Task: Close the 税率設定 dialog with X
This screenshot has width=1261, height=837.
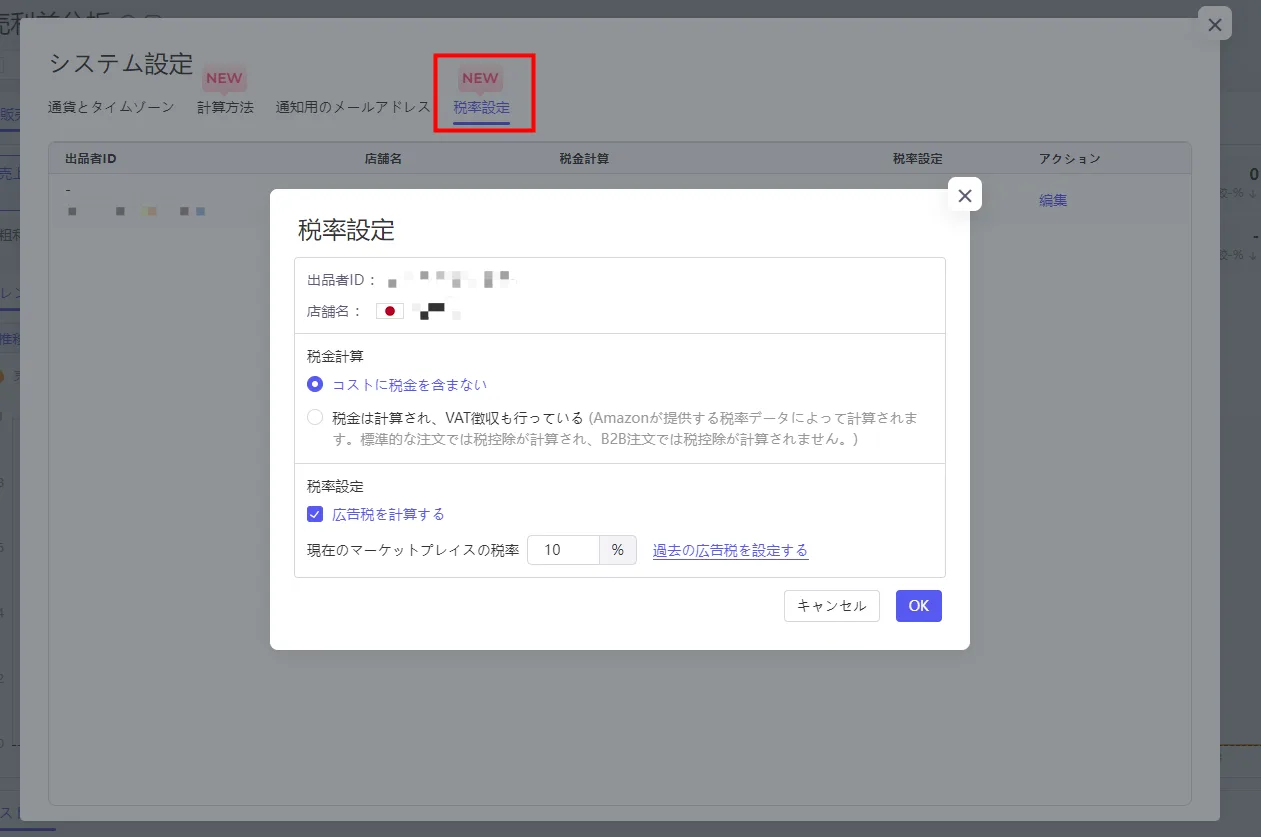Action: [965, 195]
